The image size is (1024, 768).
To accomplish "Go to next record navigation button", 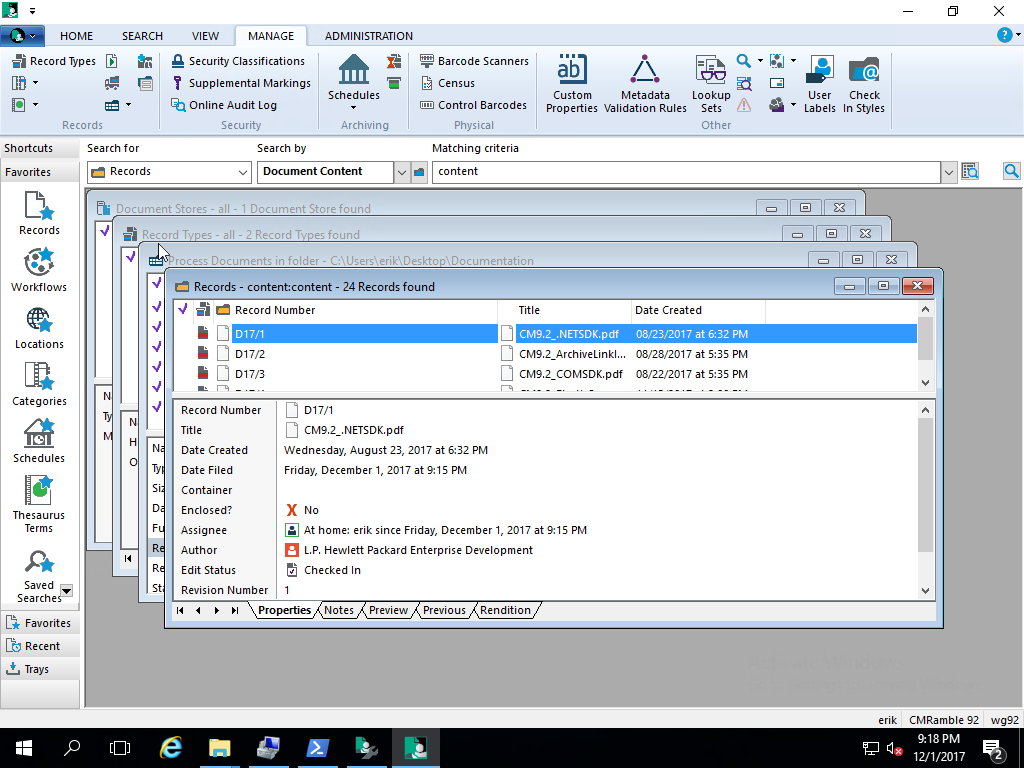I will pyautogui.click(x=217, y=611).
